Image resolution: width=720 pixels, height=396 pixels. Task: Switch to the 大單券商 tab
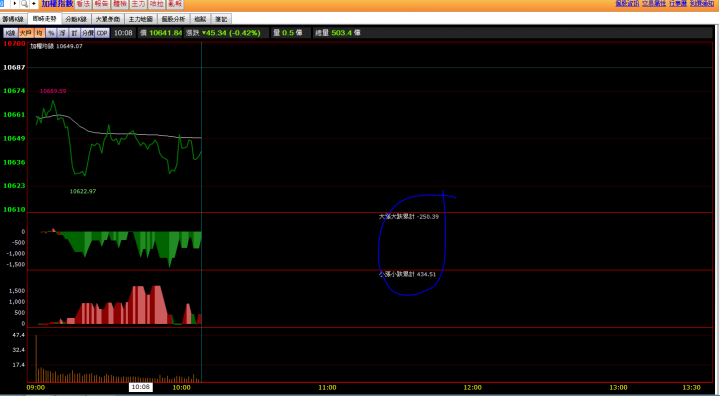pyautogui.click(x=108, y=19)
